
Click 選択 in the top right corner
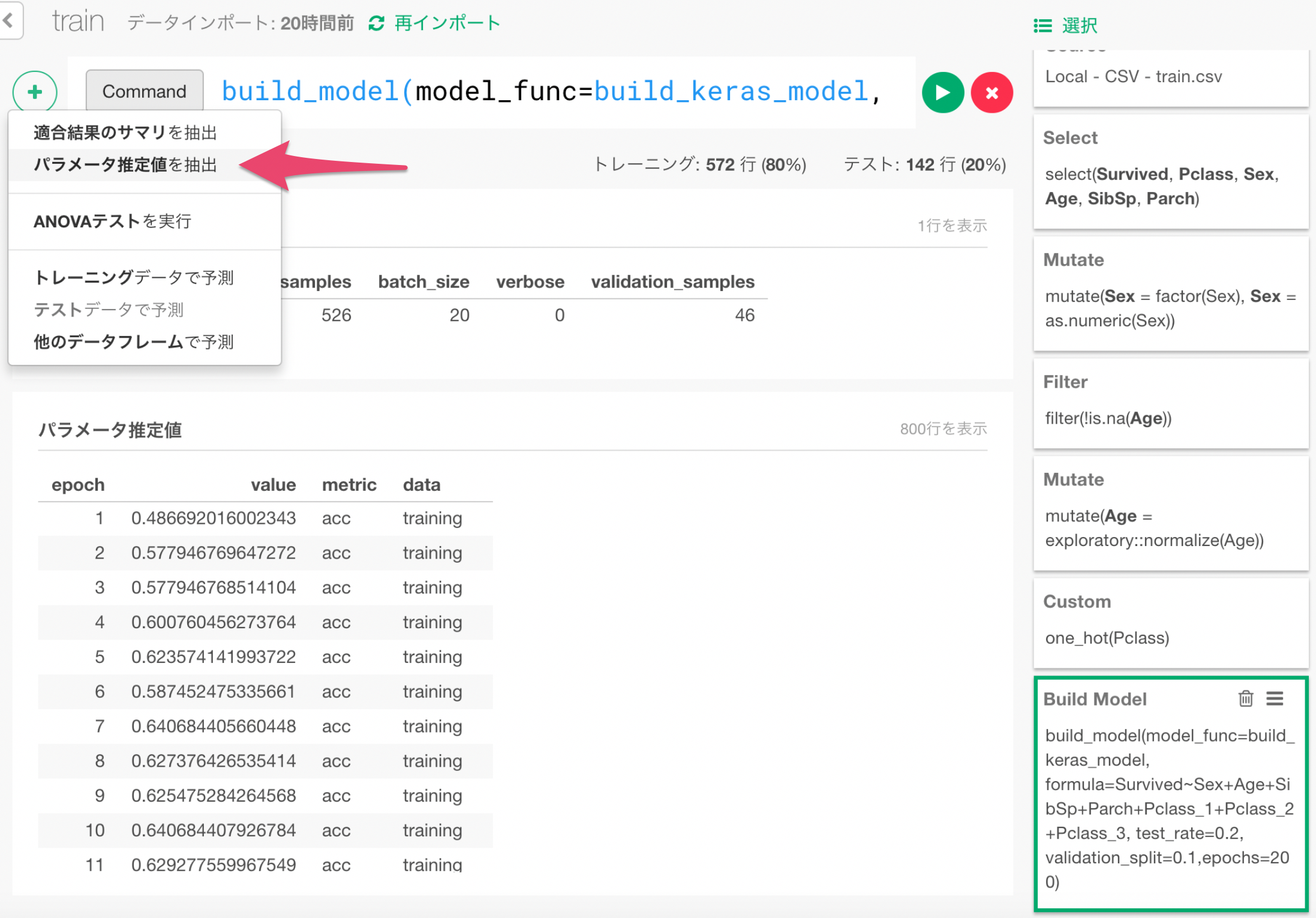click(x=1080, y=25)
